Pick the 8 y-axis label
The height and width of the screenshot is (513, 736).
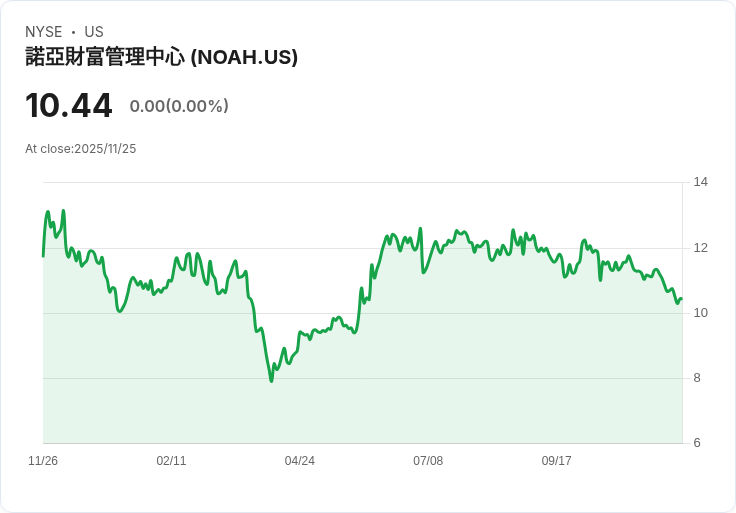(698, 378)
